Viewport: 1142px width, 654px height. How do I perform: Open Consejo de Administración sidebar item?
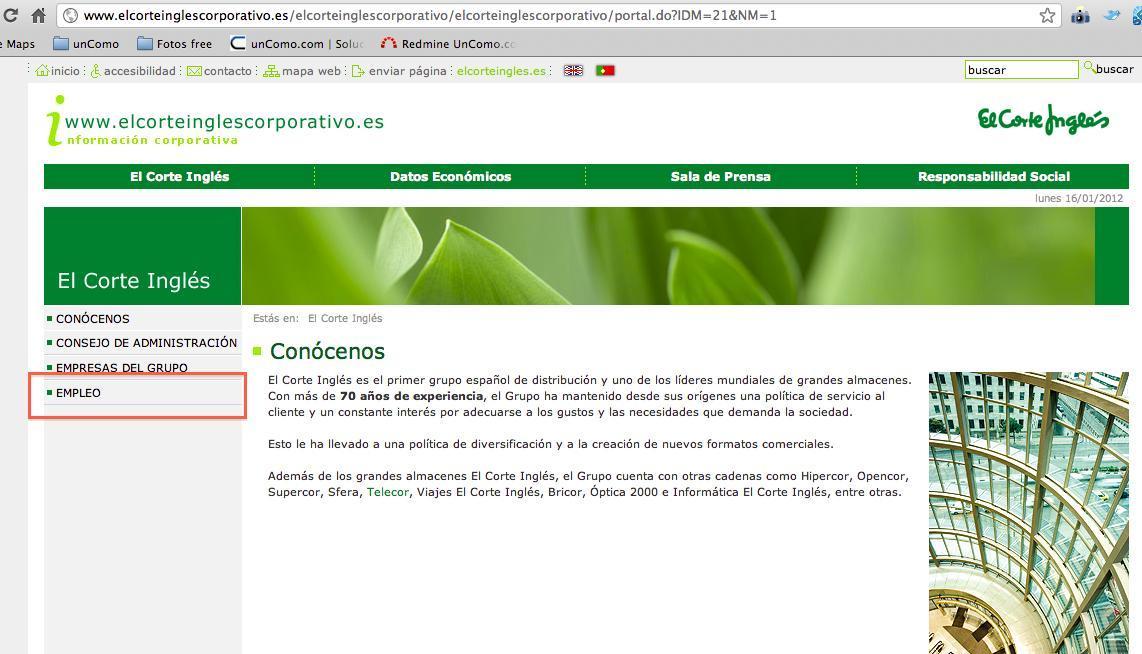click(146, 343)
